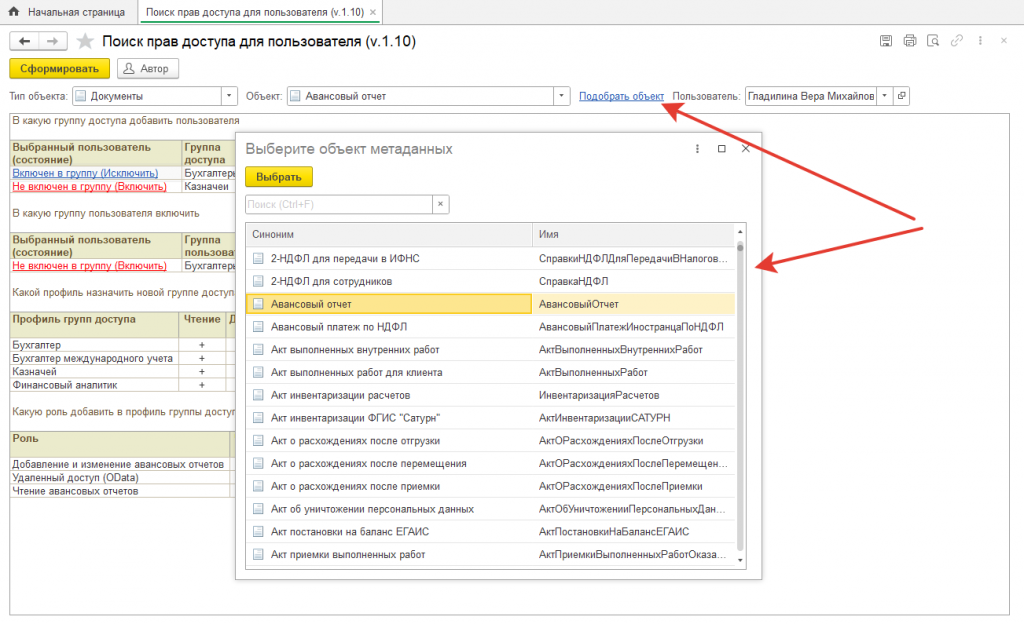Image resolution: width=1024 pixels, height=624 pixels.
Task: Click the 'Автор' button
Action: point(148,69)
